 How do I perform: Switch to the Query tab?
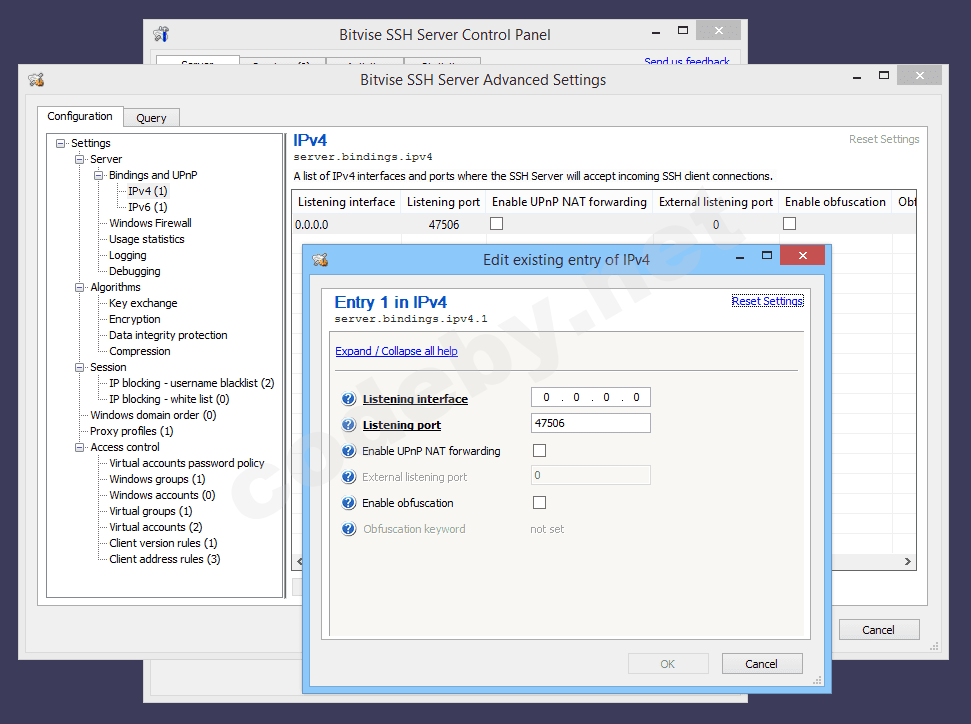pos(151,118)
